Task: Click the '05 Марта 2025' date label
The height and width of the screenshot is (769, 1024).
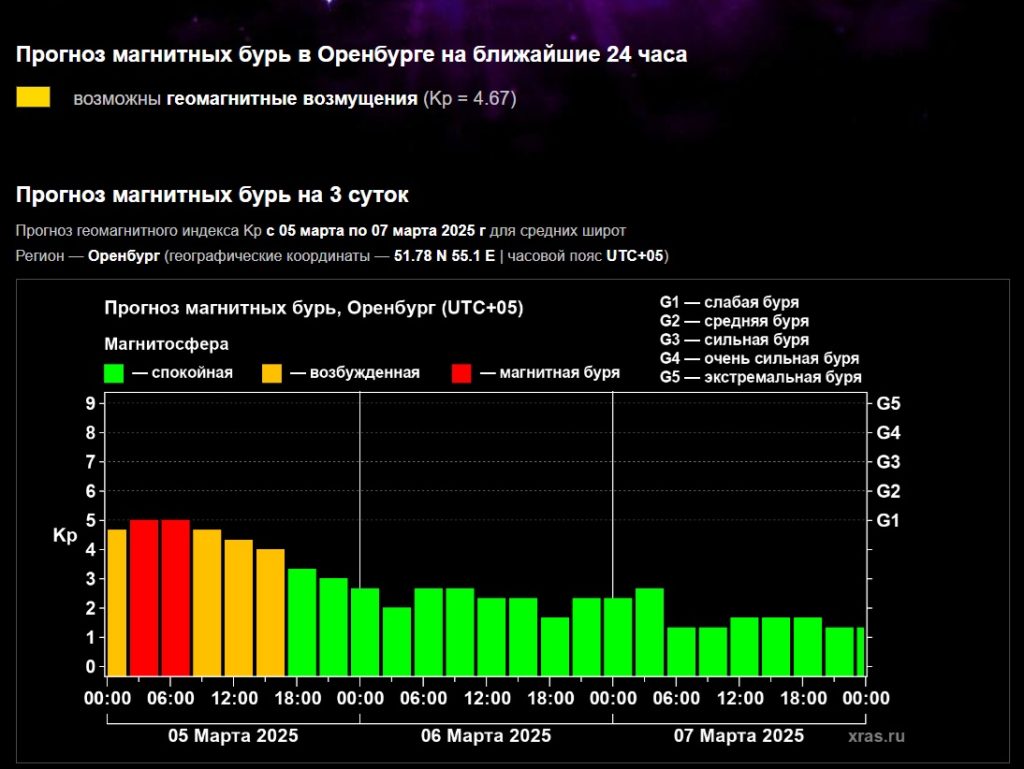Action: click(232, 736)
